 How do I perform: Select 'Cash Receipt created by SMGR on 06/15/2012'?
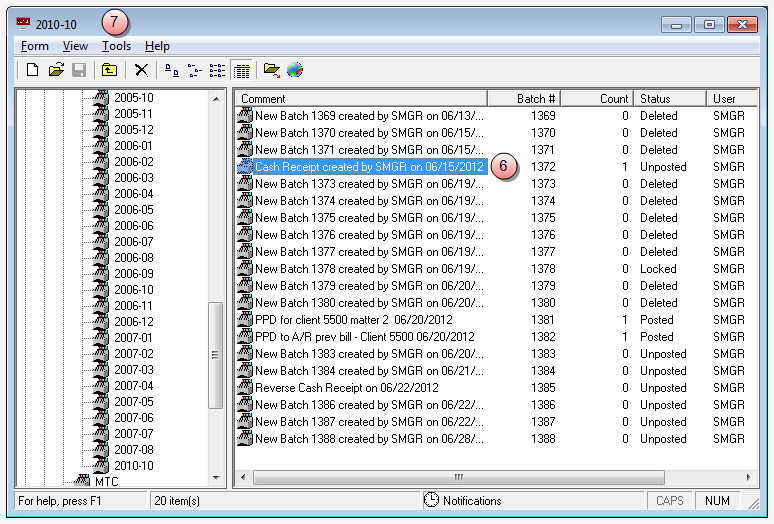tap(369, 167)
